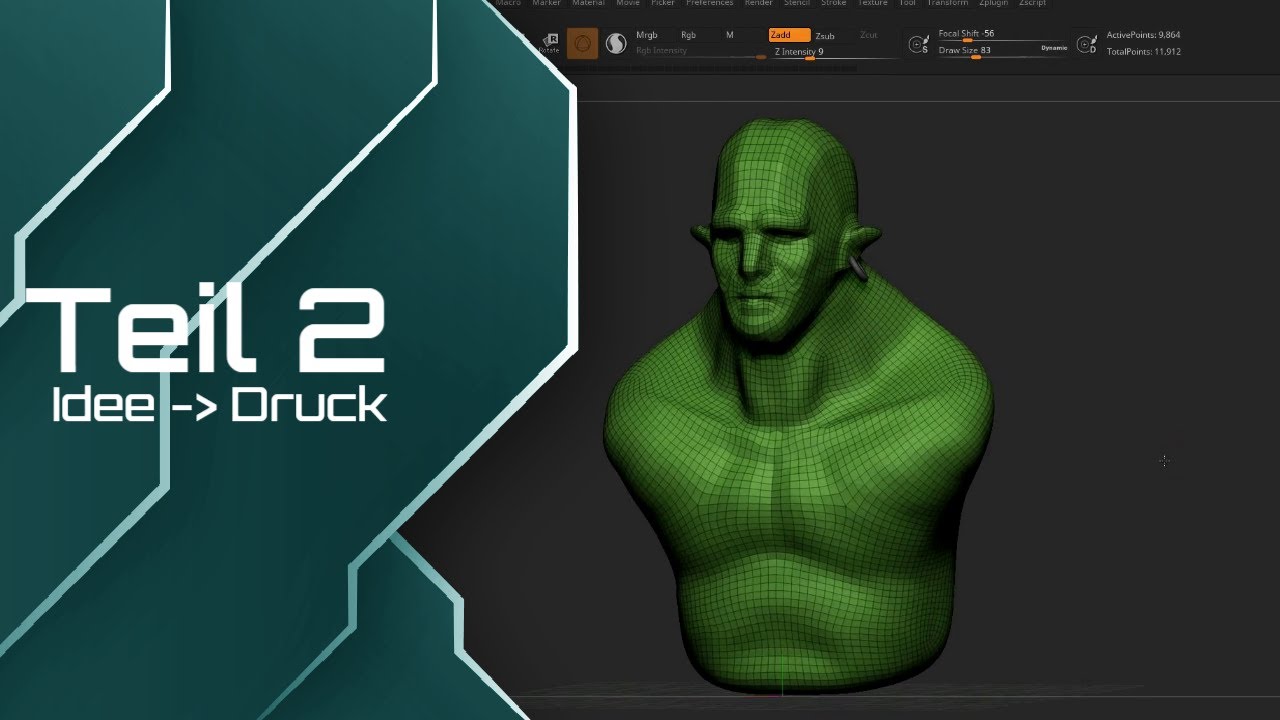This screenshot has width=1280, height=720.
Task: Select the Rotate tool icon
Action: (549, 43)
